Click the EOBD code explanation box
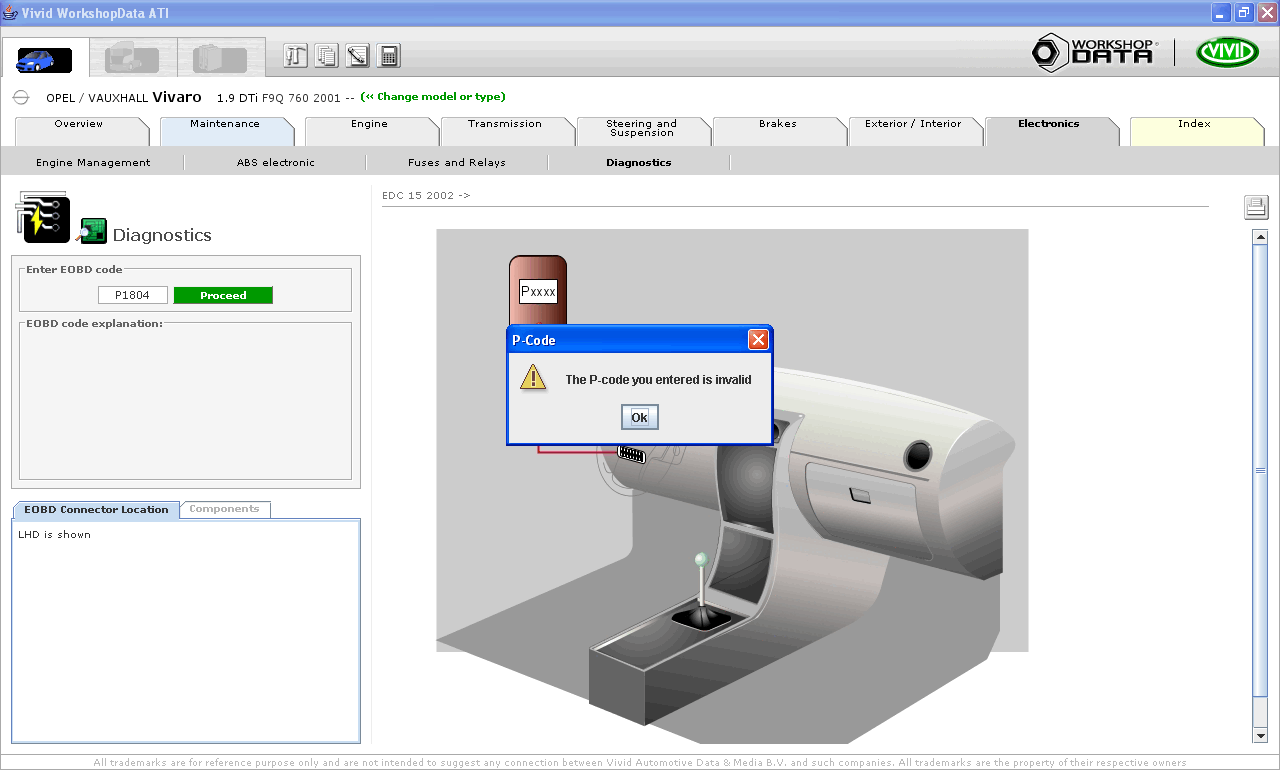Viewport: 1280px width, 770px height. (185, 400)
